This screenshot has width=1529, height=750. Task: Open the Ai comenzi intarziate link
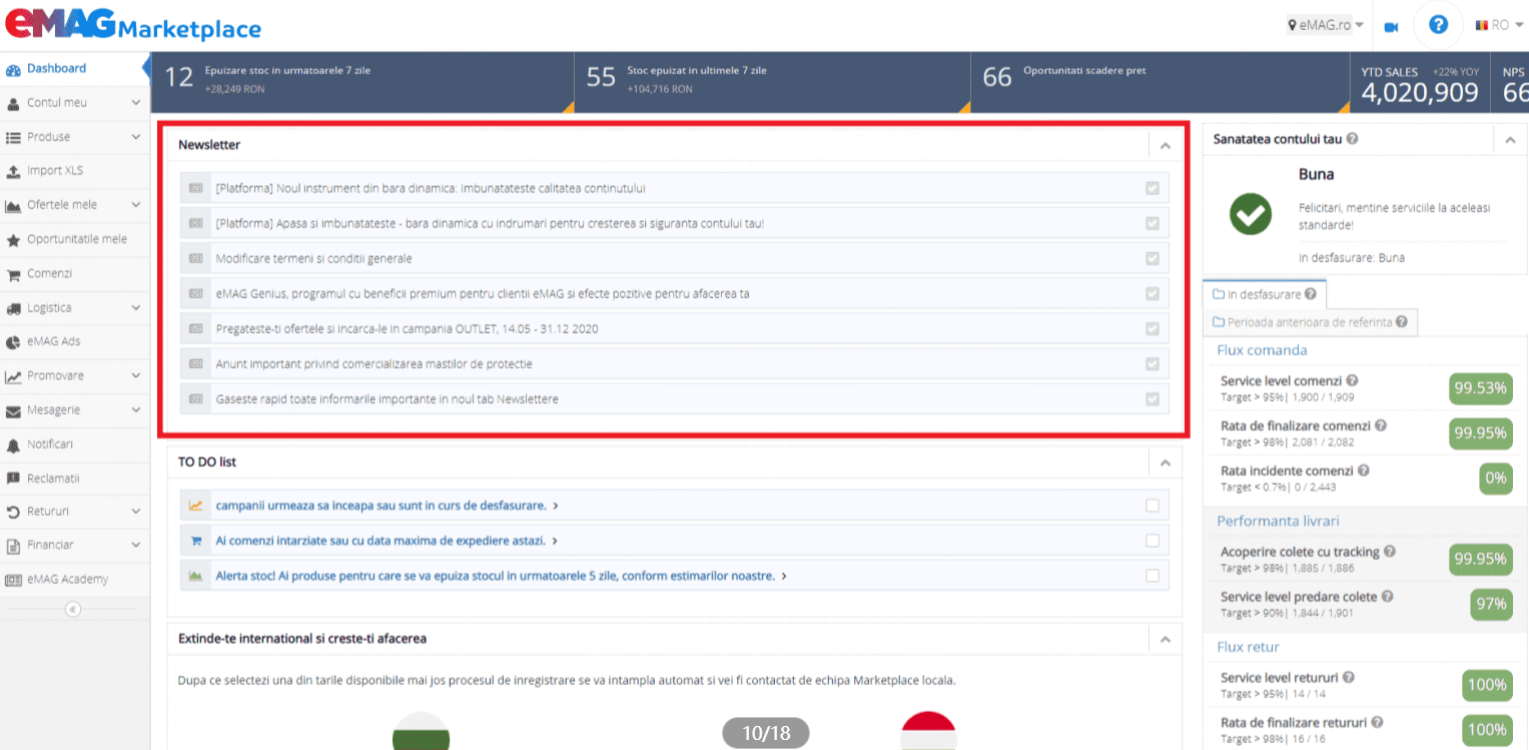click(386, 541)
